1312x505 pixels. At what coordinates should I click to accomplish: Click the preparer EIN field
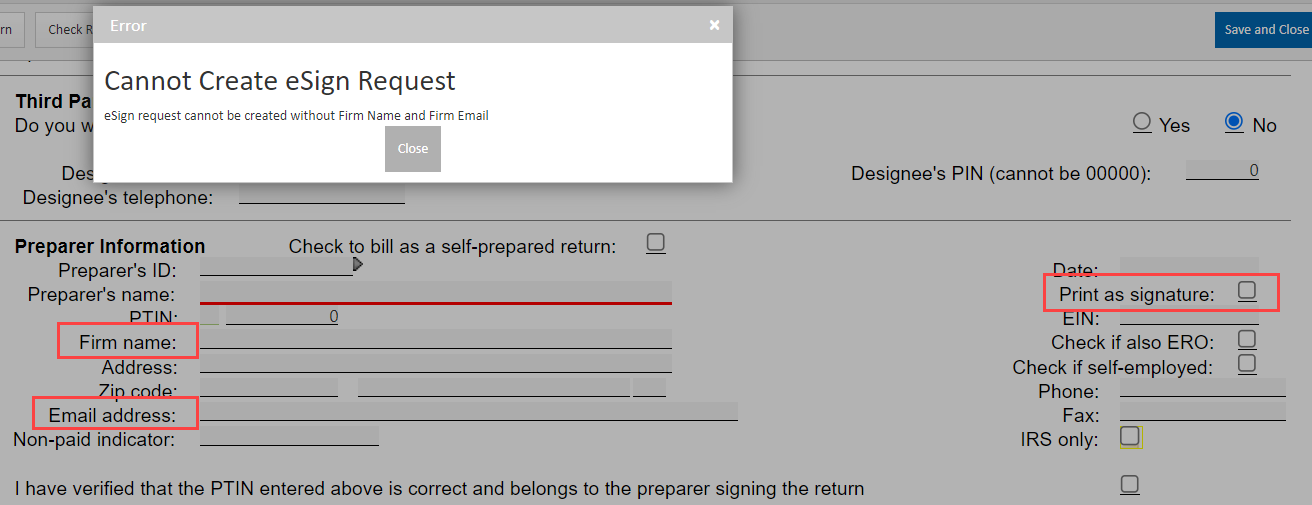point(1188,317)
